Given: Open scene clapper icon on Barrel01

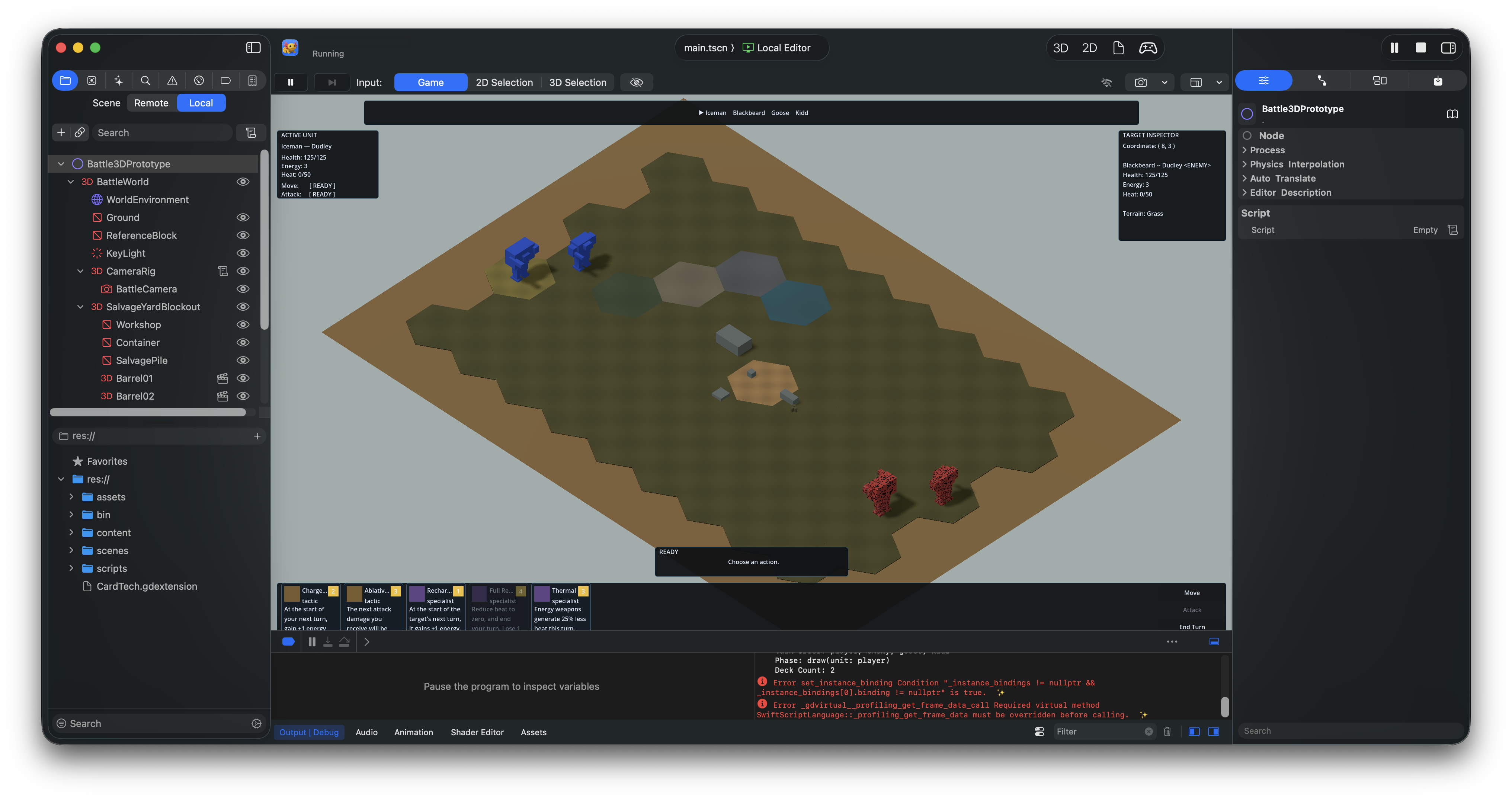Looking at the screenshot, I should click(222, 378).
